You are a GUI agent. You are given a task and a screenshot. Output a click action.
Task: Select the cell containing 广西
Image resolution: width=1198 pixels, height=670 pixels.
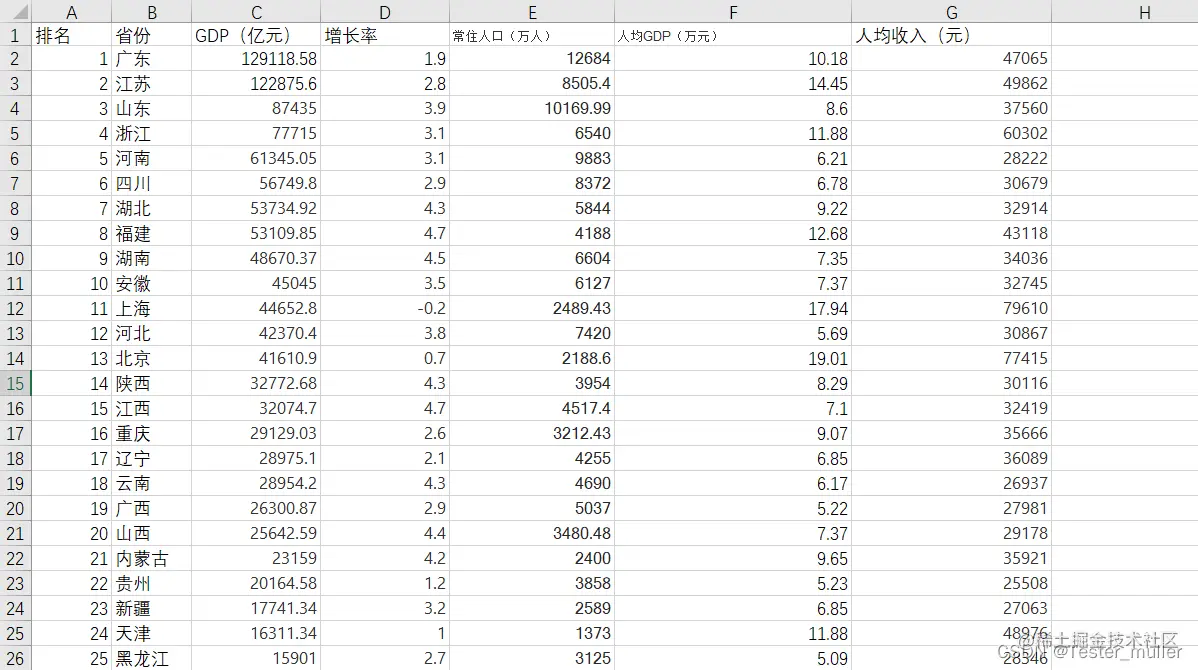coord(151,508)
